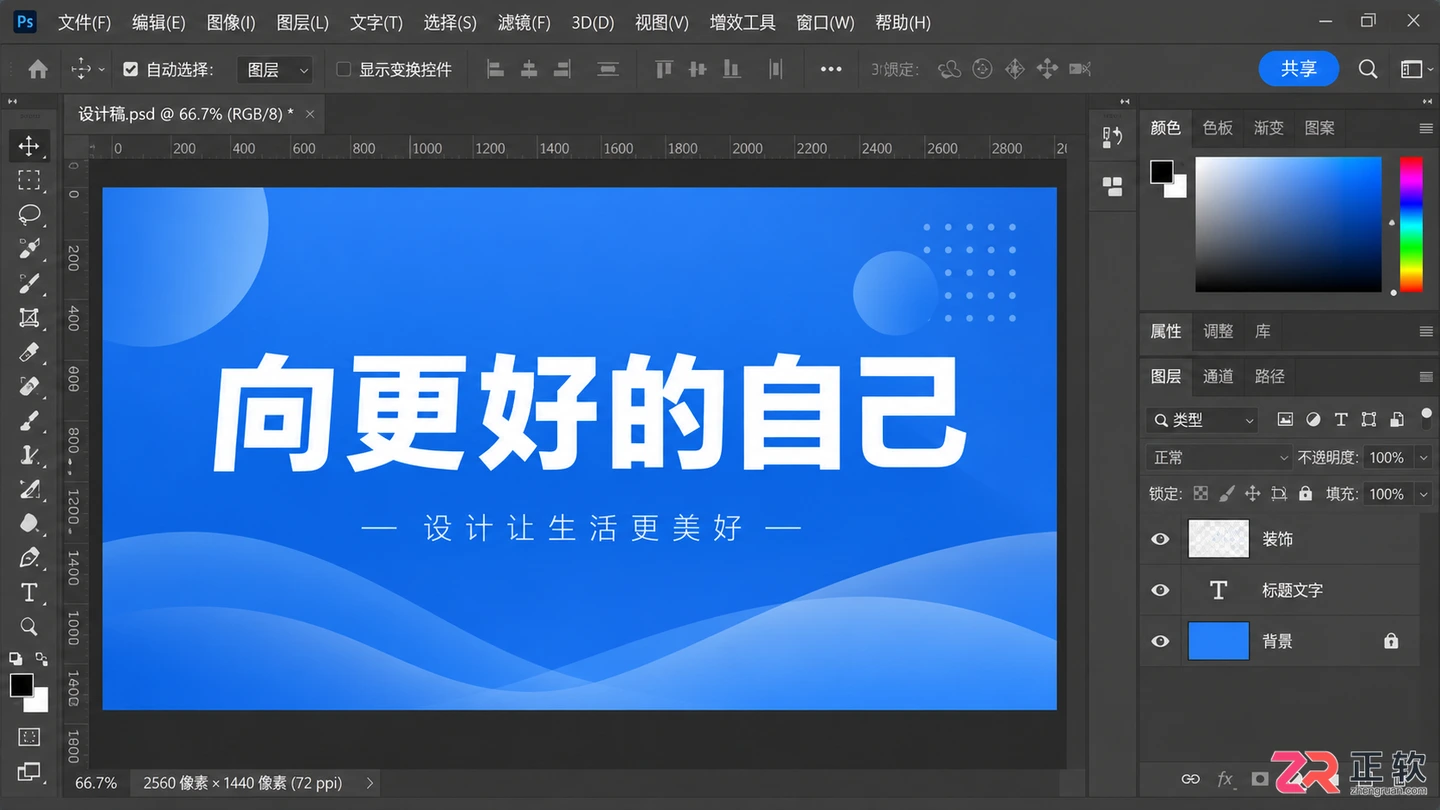This screenshot has height=810, width=1440.
Task: Close the 设计稿.psd document tab
Action: (310, 114)
